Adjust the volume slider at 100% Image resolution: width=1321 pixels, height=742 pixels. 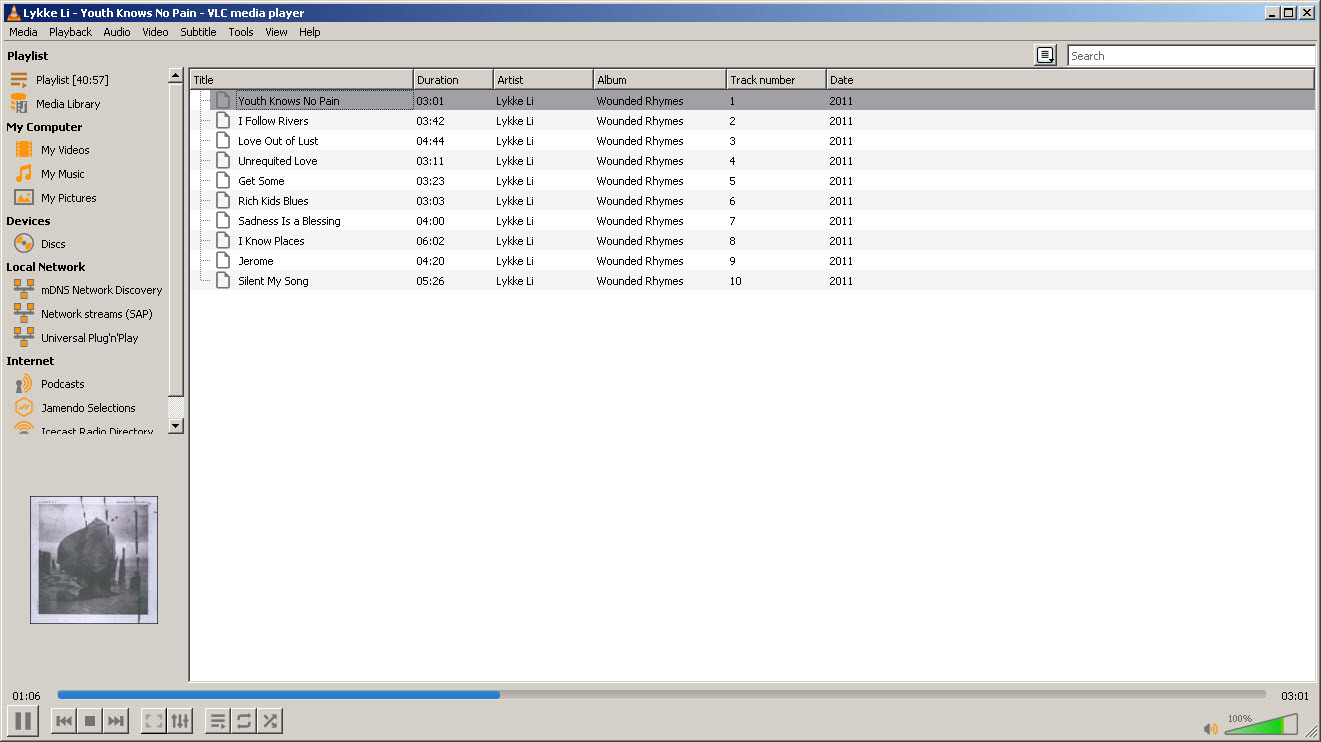click(1261, 725)
